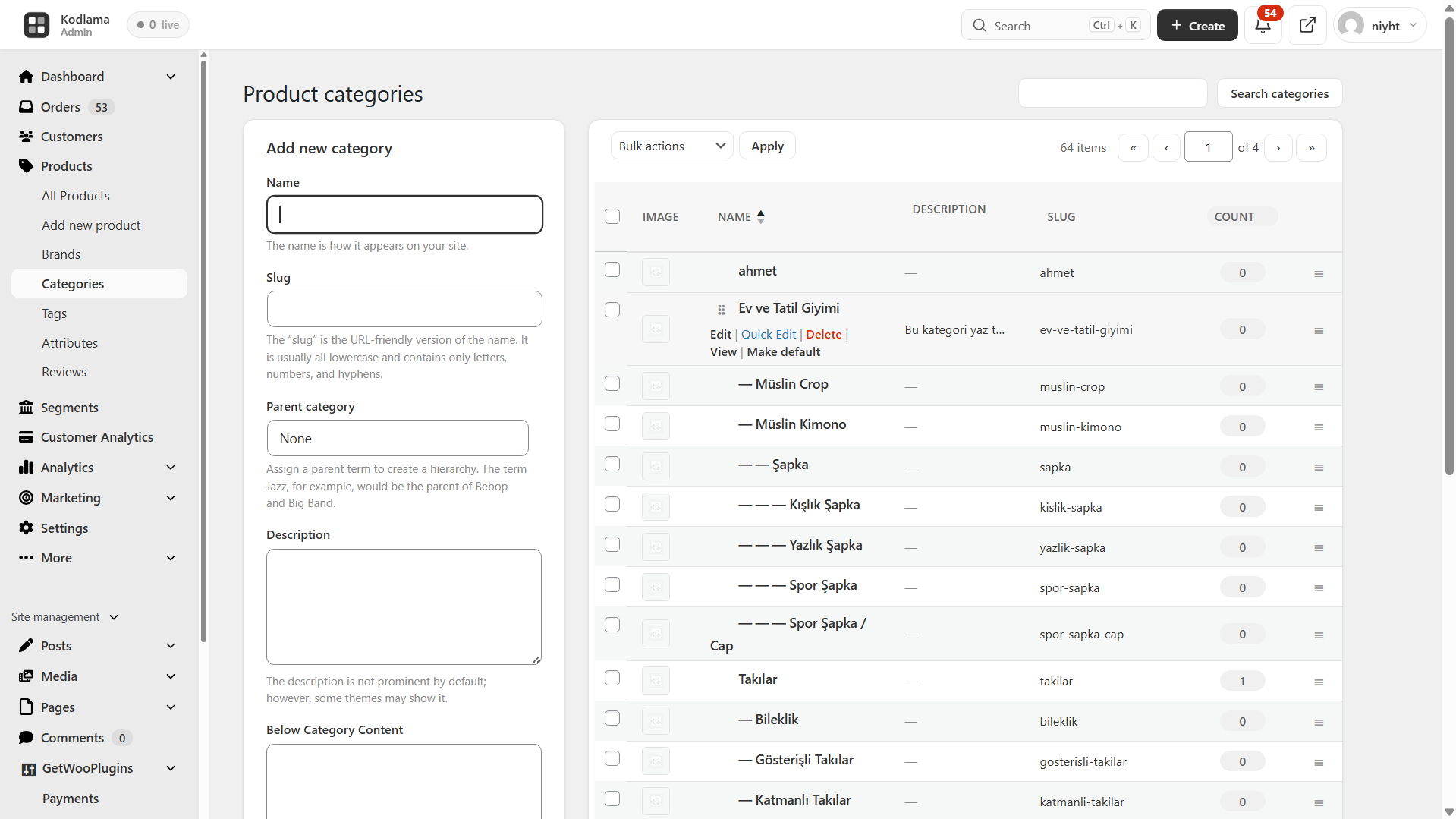Viewport: 1456px width, 819px height.
Task: Click the Posts pencil icon
Action: [27, 646]
